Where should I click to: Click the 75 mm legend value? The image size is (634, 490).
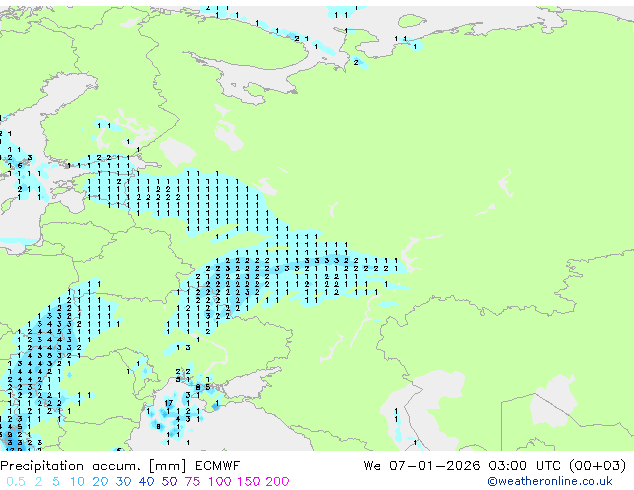[192, 482]
